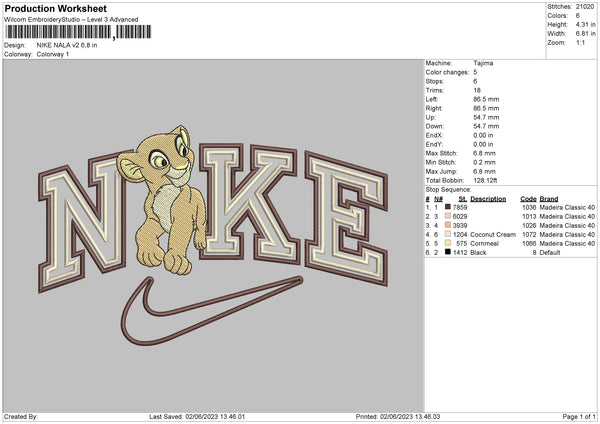Click the Trims value 18

(x=477, y=90)
